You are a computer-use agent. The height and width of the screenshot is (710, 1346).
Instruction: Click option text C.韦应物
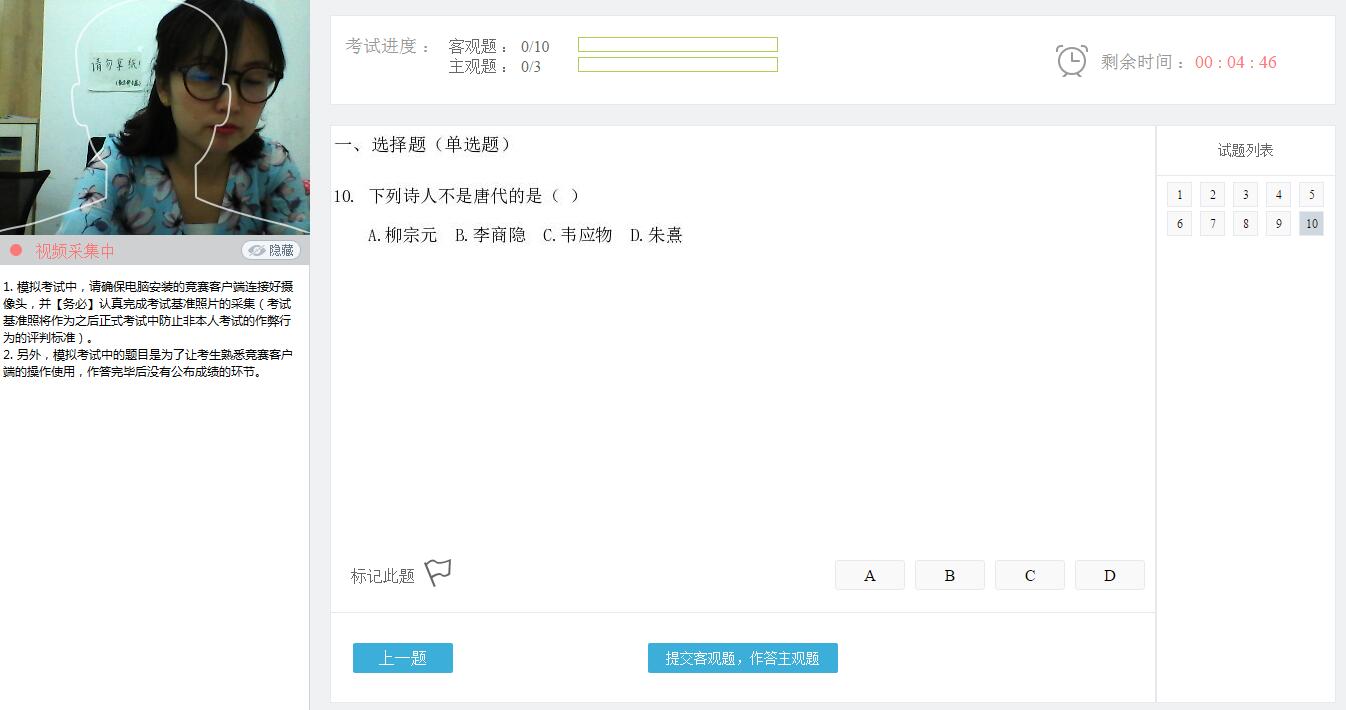(x=577, y=236)
